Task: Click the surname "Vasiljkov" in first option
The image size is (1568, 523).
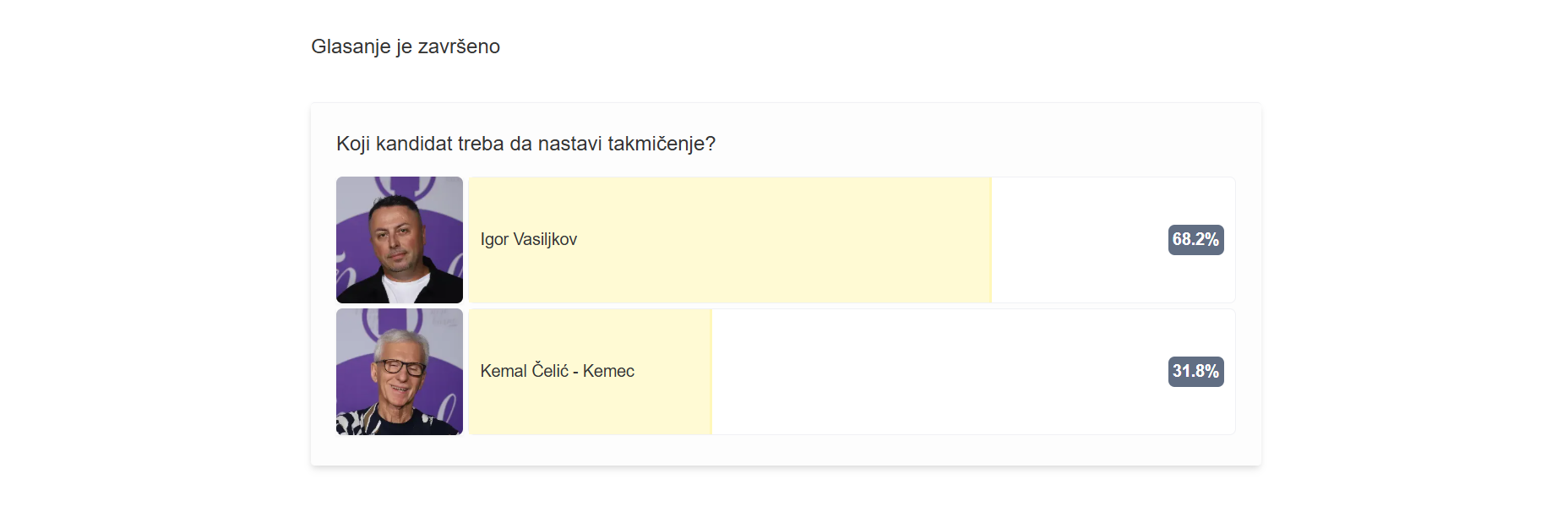Action: 545,240
